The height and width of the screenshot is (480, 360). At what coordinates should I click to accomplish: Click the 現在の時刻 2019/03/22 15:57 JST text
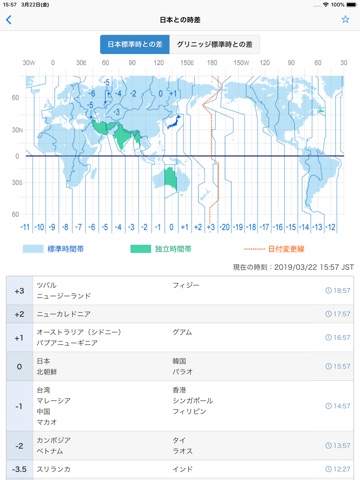click(x=293, y=267)
